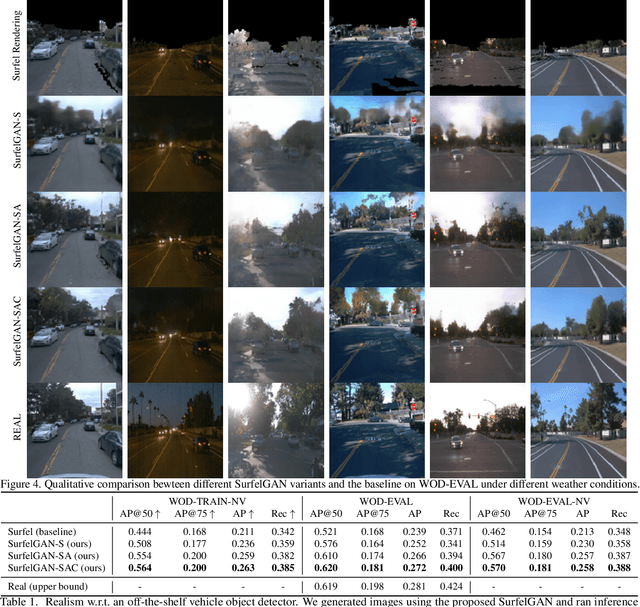Open the REAL image with the overhead traffic light and oncoming car

click(478, 431)
